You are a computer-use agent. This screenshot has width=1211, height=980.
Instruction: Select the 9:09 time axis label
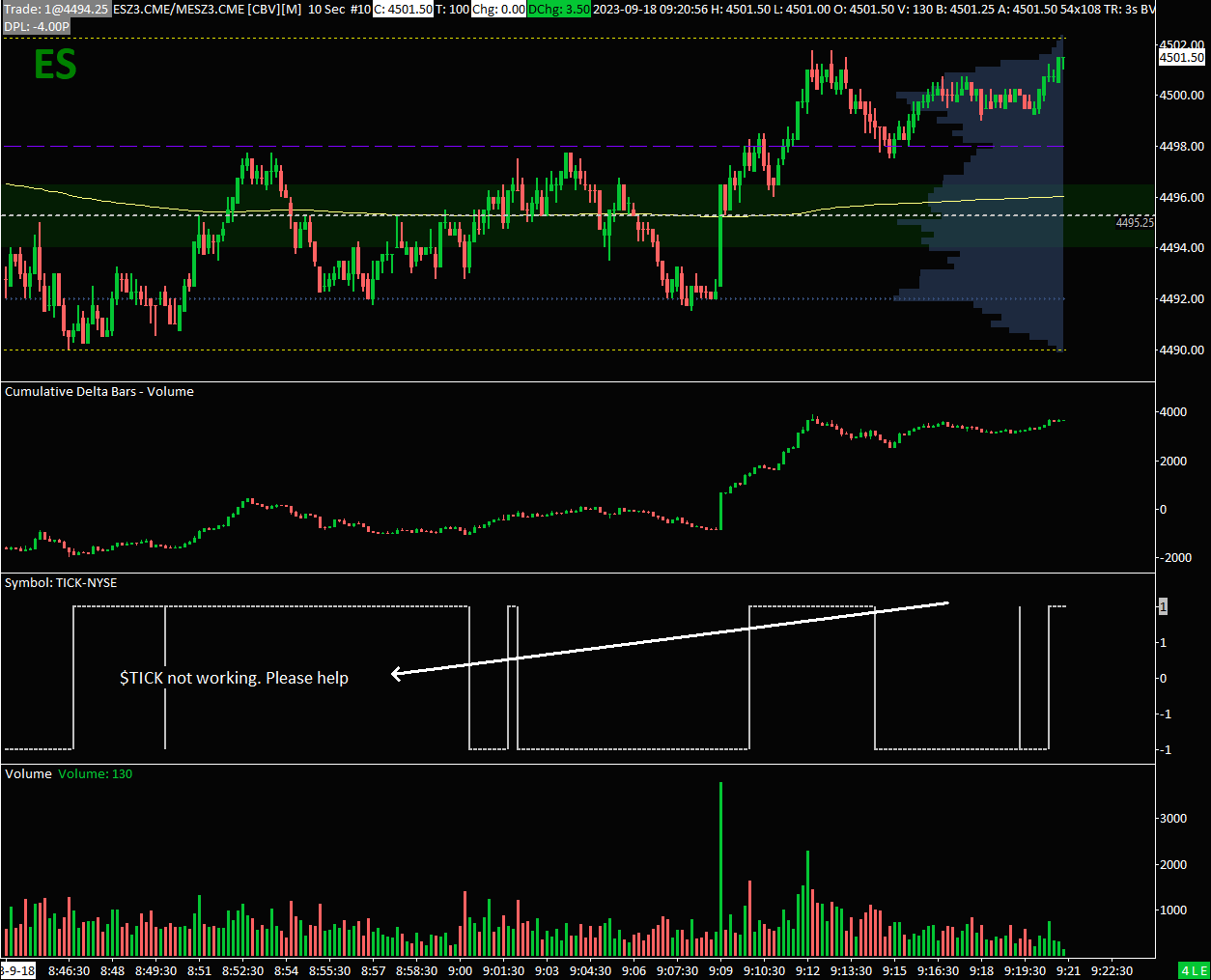click(720, 971)
